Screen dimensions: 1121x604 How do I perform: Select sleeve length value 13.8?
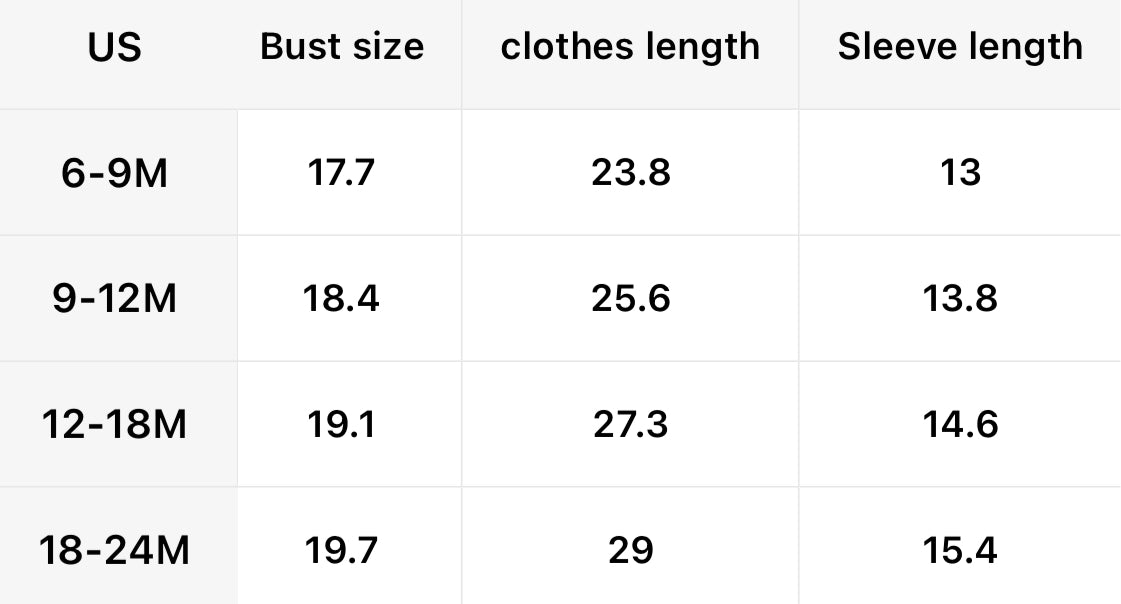coord(960,299)
